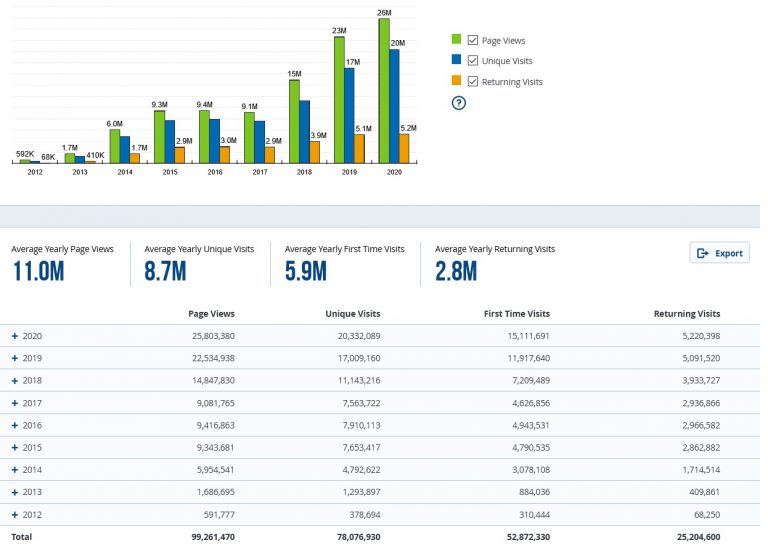
Task: Click the green Page Views legend swatch
Action: tap(456, 39)
